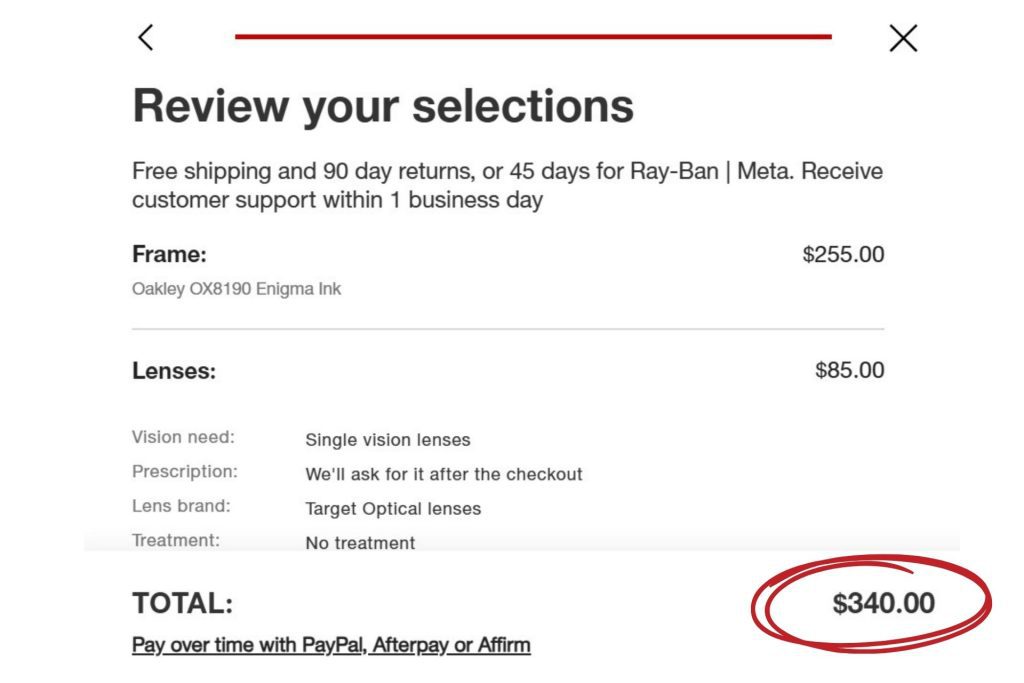Click the TOTAL label
Viewport: 1024px width, 683px height.
coord(182,604)
